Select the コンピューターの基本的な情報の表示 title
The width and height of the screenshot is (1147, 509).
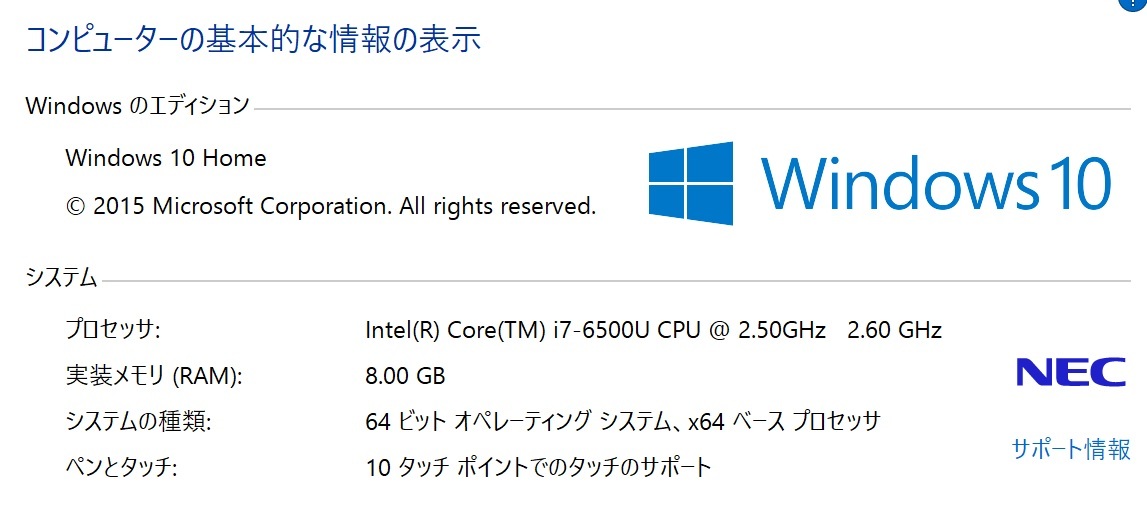coord(252,39)
